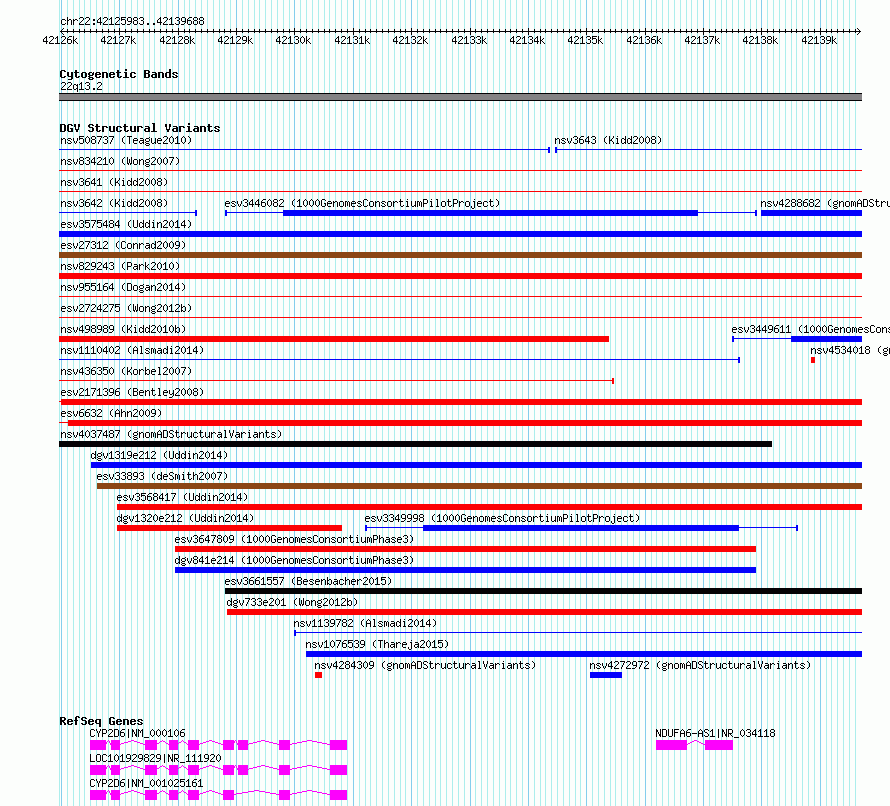The height and width of the screenshot is (806, 890).
Task: Open the nsv1110402 (Alsmadi2014) label
Action: point(132,350)
